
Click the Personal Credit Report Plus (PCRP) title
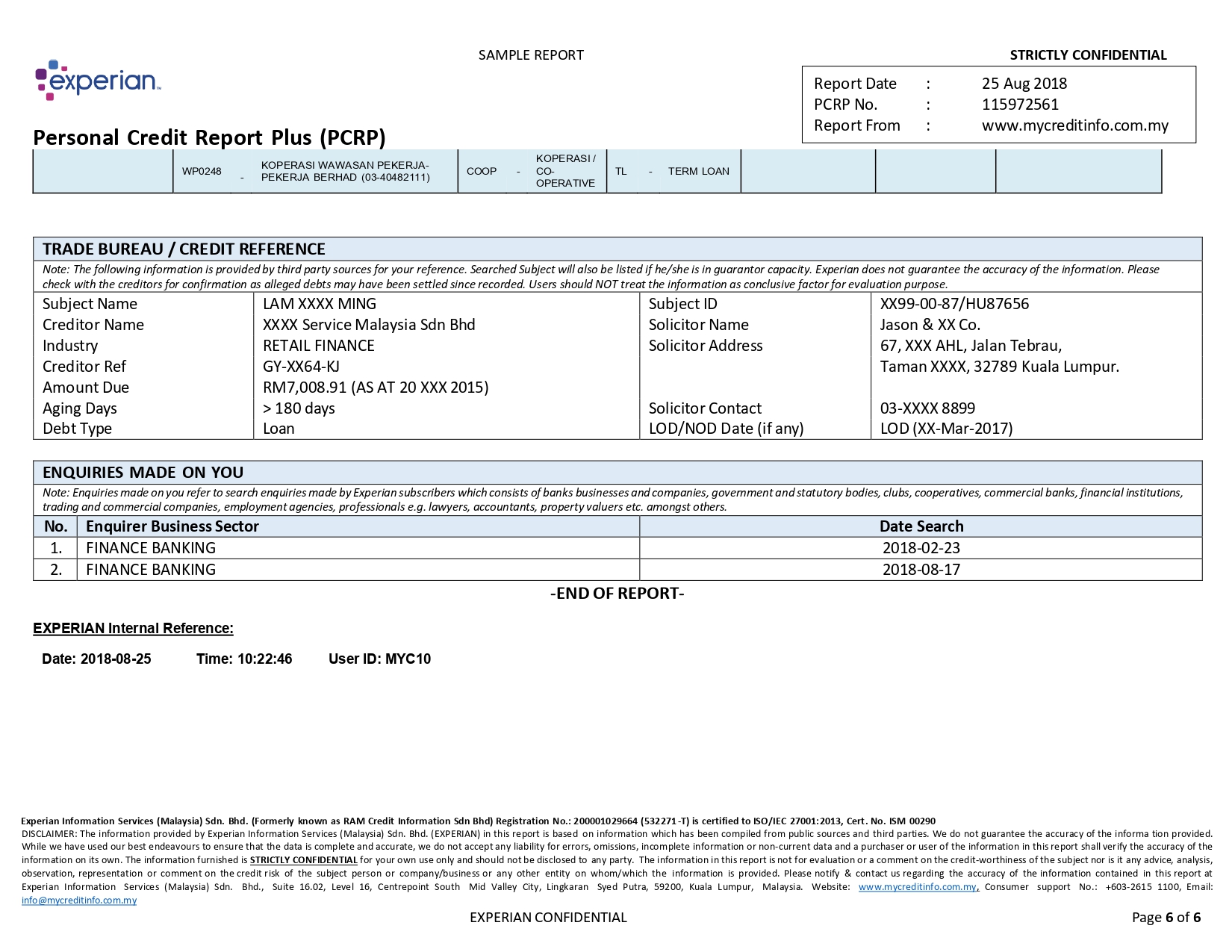(209, 137)
